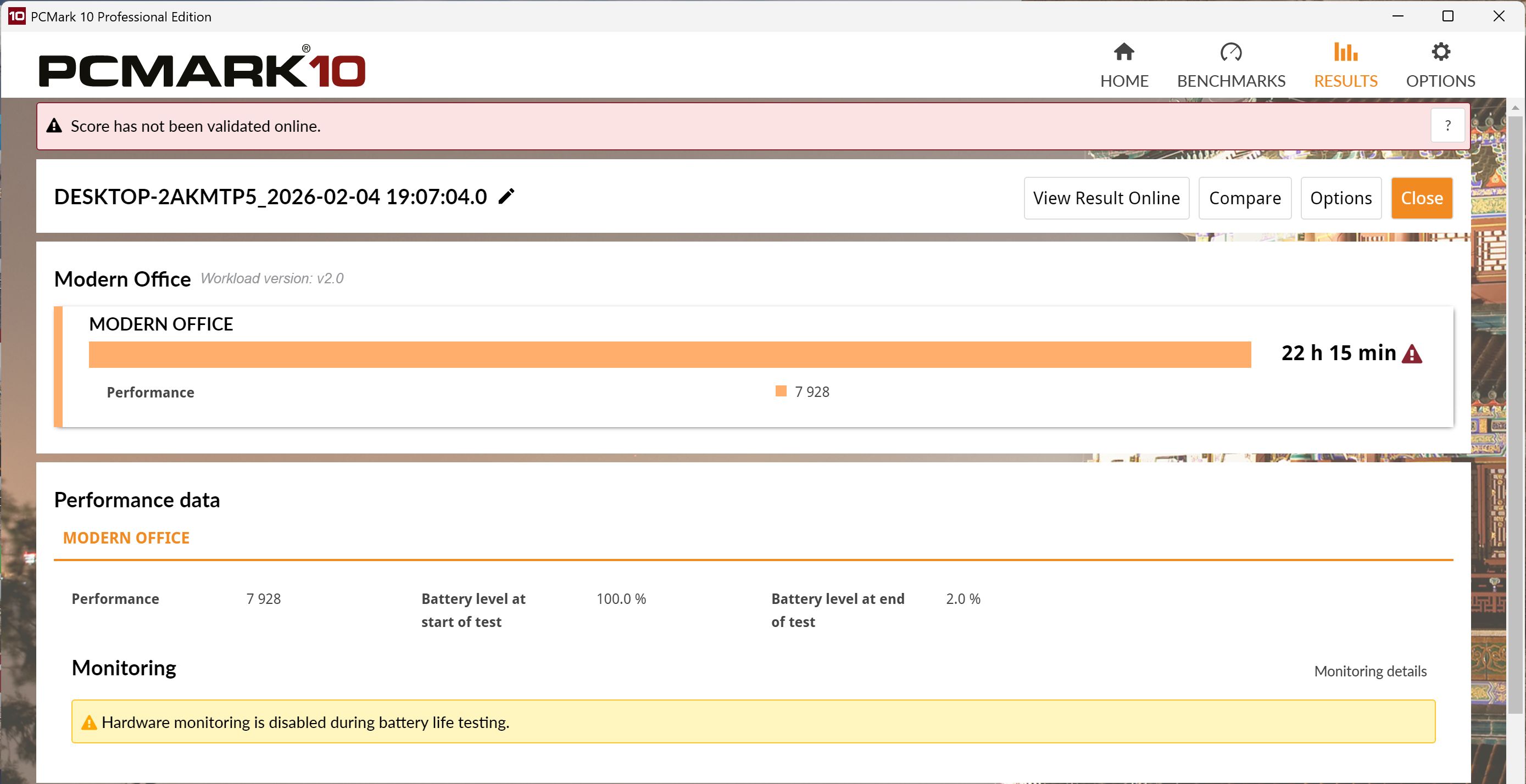Click the yellow hardware monitoring warning icon
1526x784 pixels.
pyautogui.click(x=89, y=723)
